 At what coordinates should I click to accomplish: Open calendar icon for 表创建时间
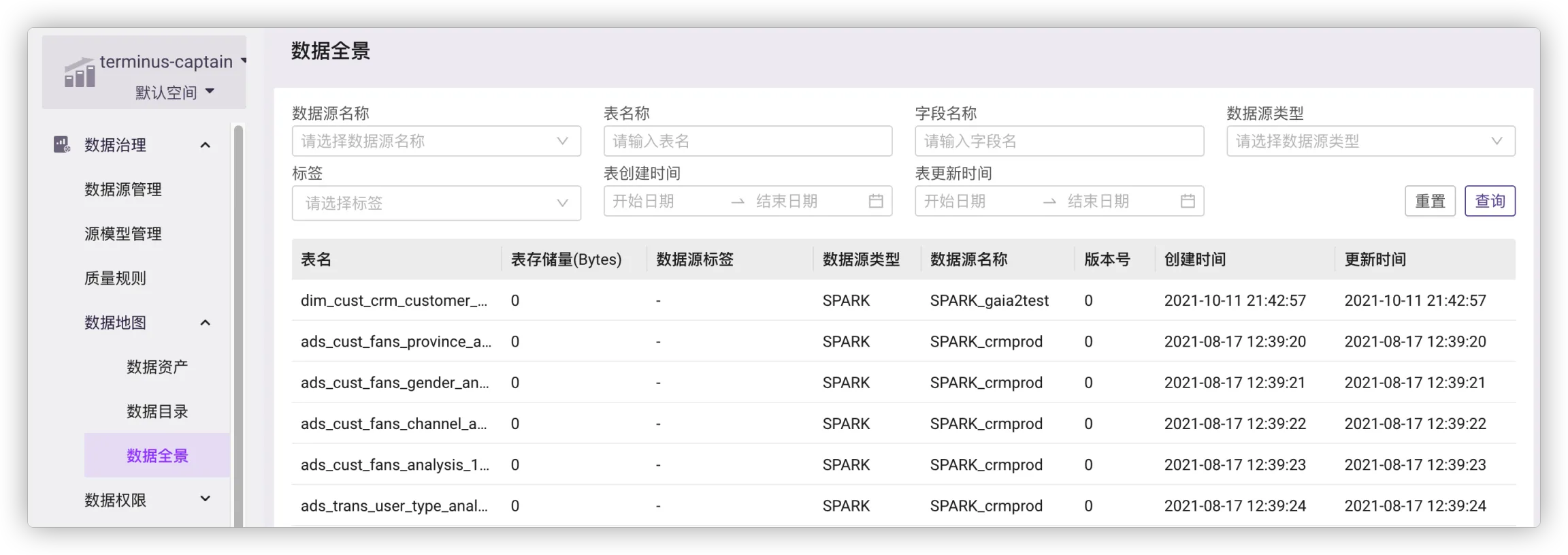875,201
